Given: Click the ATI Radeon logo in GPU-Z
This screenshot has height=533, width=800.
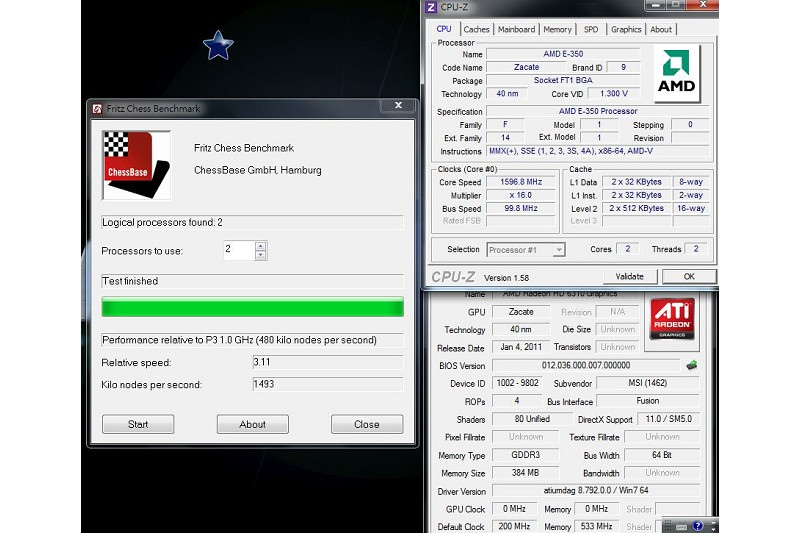Looking at the screenshot, I should 672,319.
